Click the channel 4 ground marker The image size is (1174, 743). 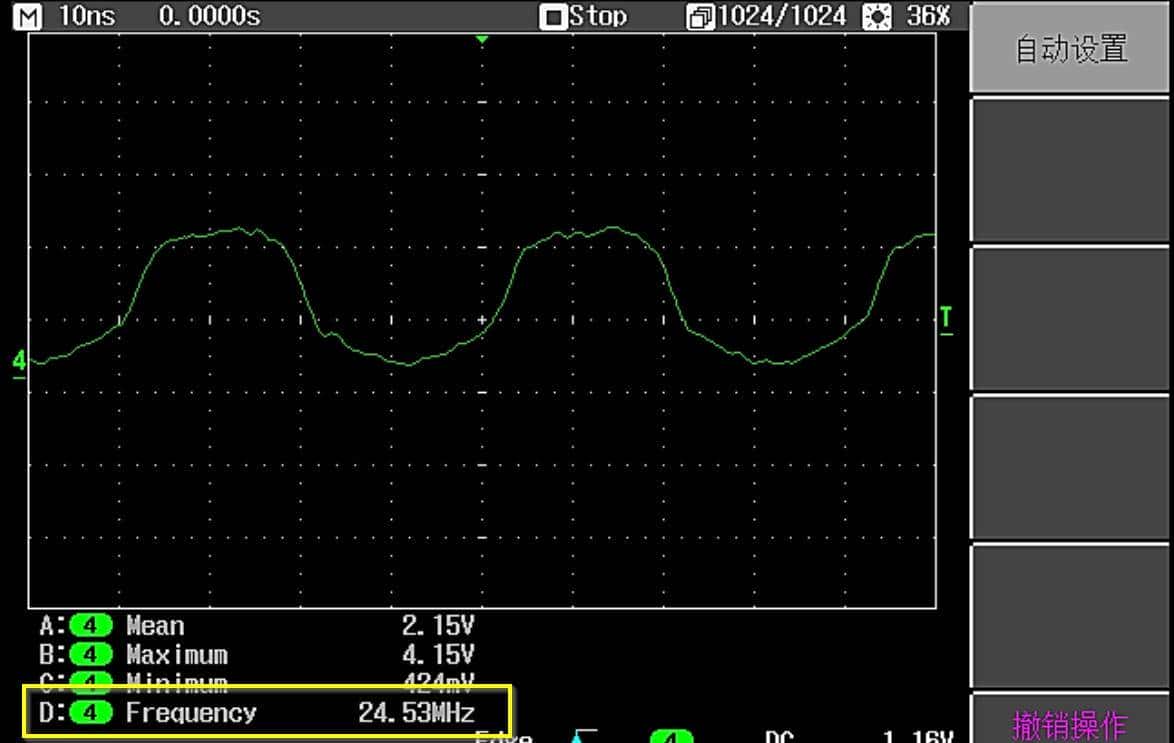pos(19,361)
